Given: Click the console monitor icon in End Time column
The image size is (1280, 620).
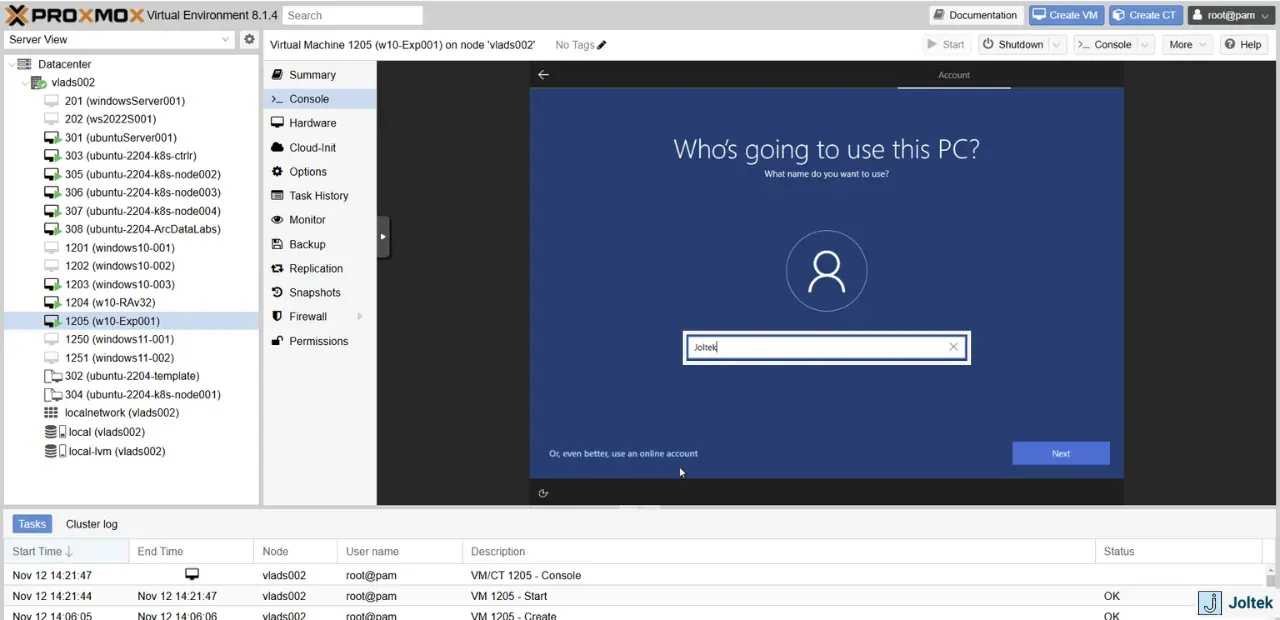Looking at the screenshot, I should pyautogui.click(x=192, y=575).
